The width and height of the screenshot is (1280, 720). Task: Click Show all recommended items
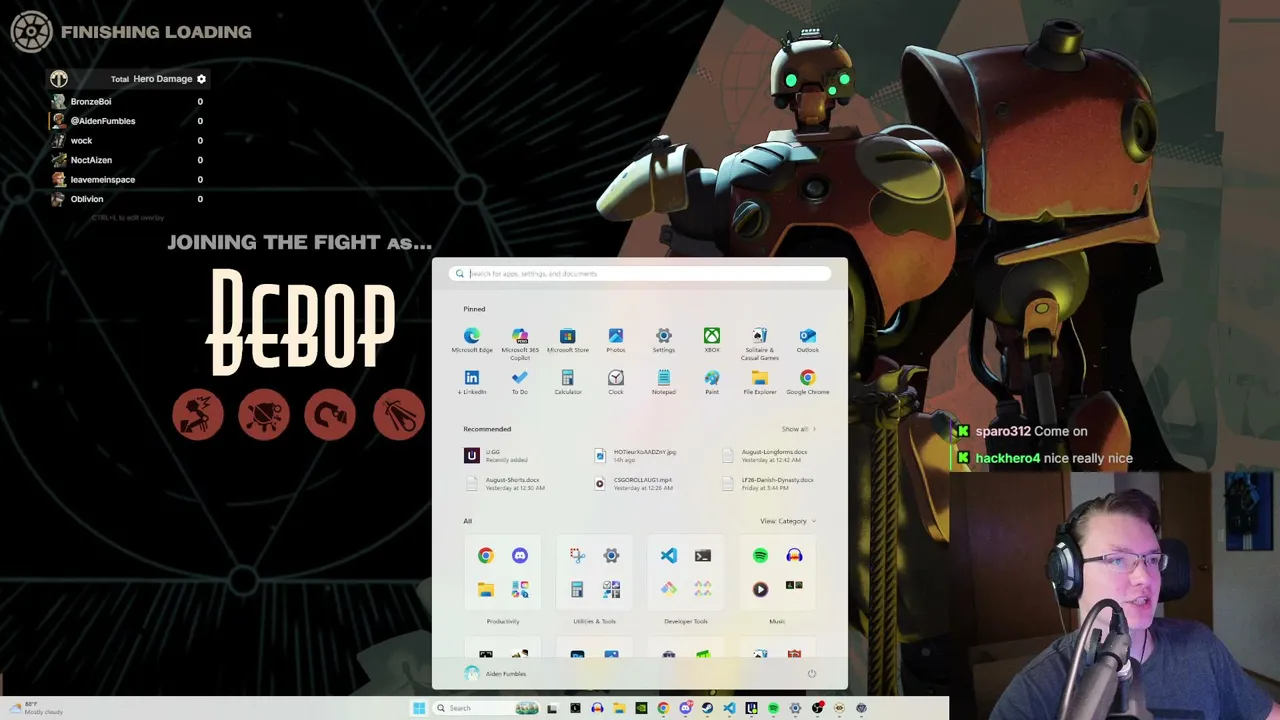tap(799, 429)
